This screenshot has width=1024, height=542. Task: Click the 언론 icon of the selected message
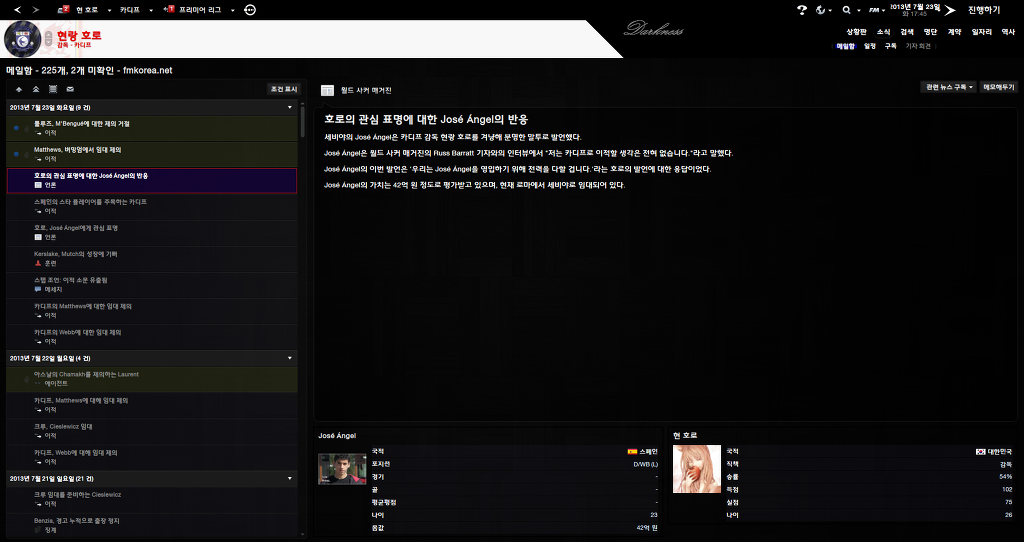point(38,185)
